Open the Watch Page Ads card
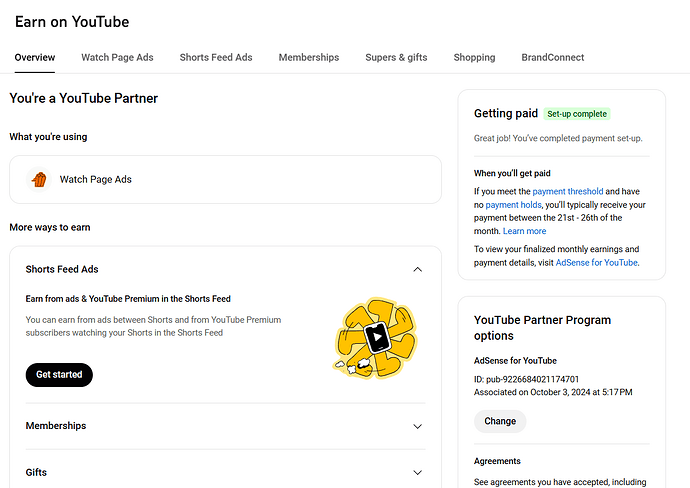Viewport: 690px width, 488px height. coord(225,180)
